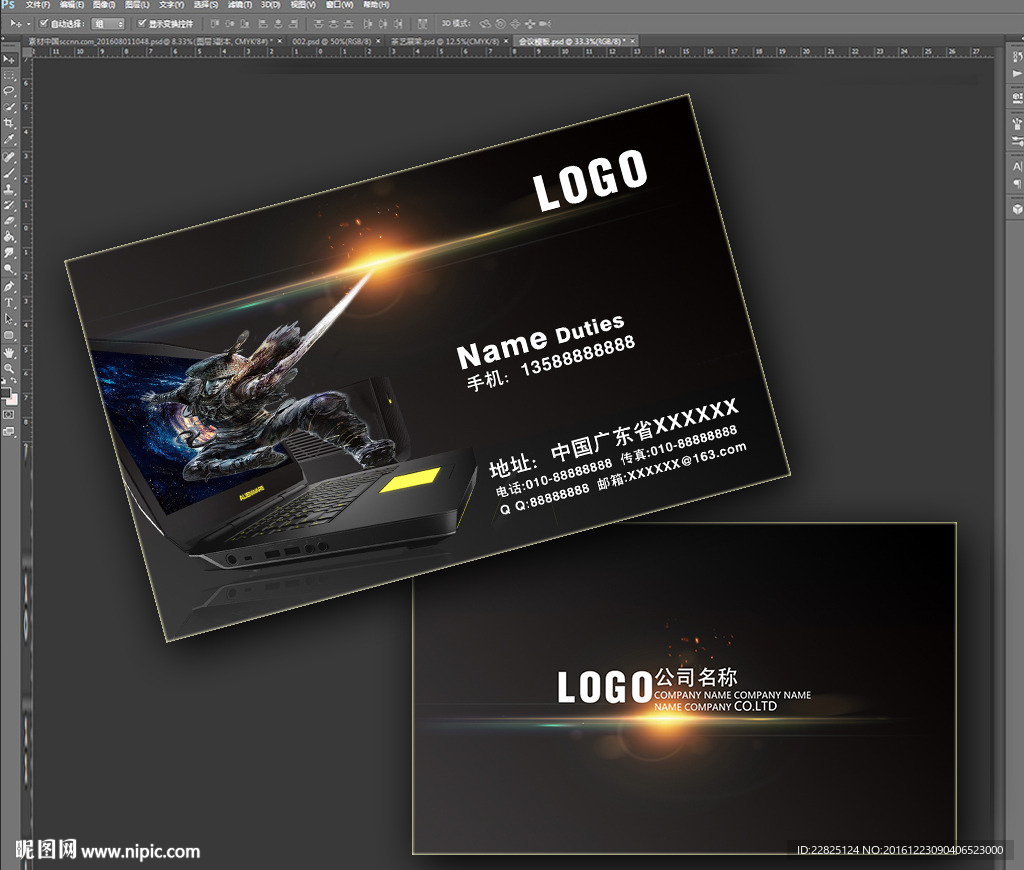Click the 3D rotate mode icon

tap(485, 24)
